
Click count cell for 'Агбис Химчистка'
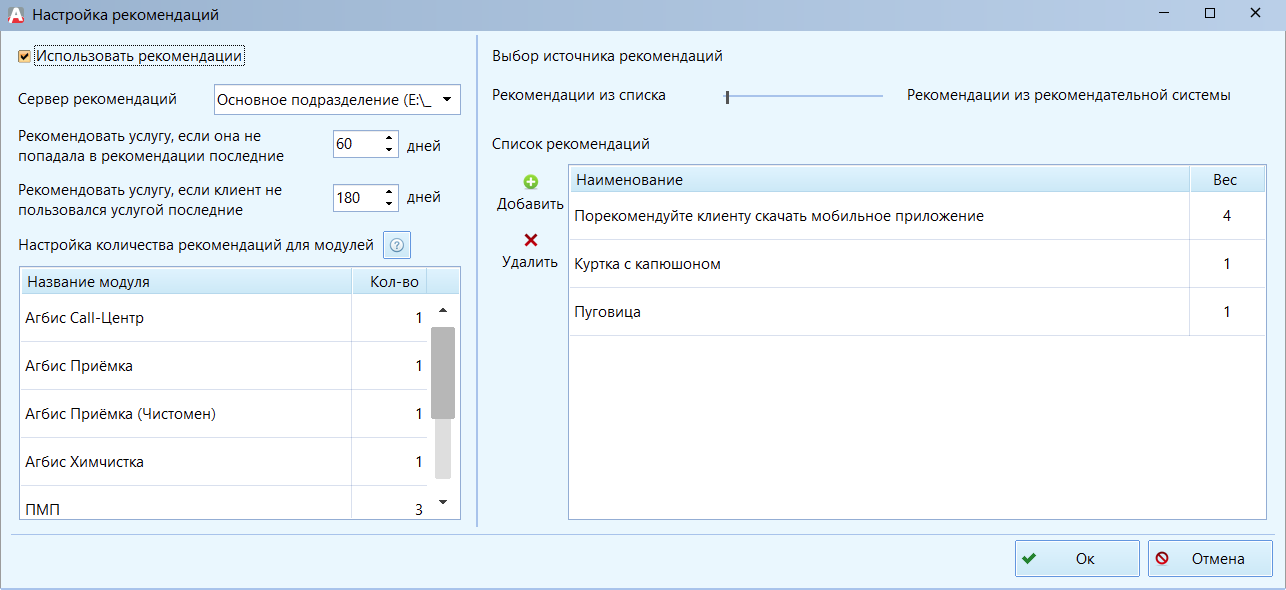390,462
